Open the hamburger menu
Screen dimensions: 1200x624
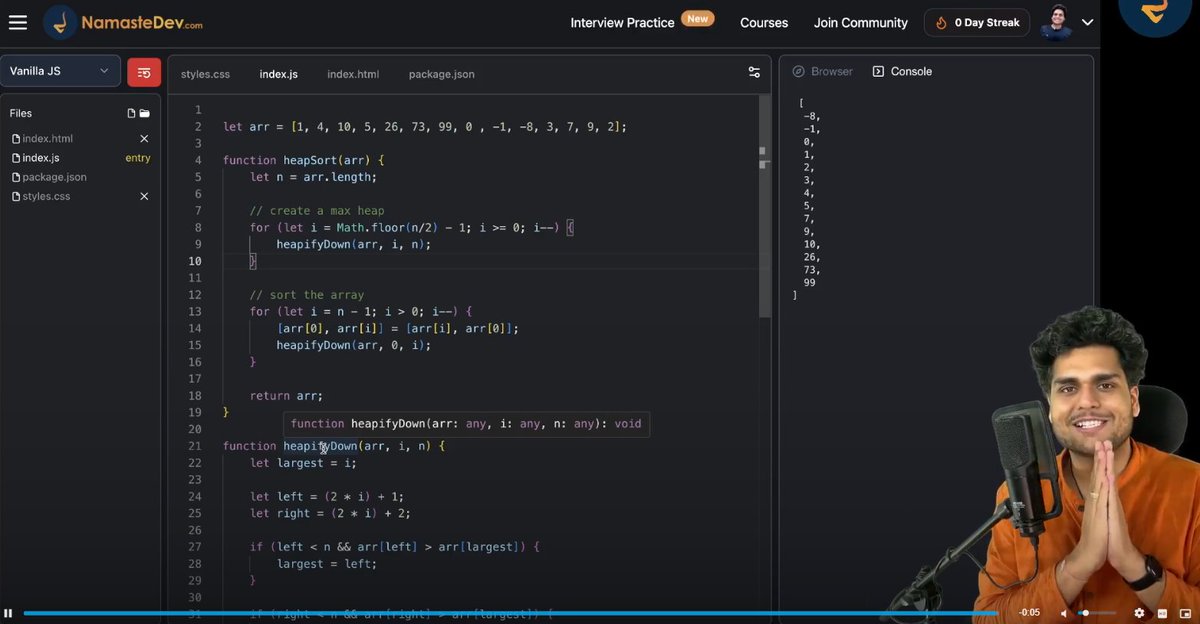click(18, 22)
